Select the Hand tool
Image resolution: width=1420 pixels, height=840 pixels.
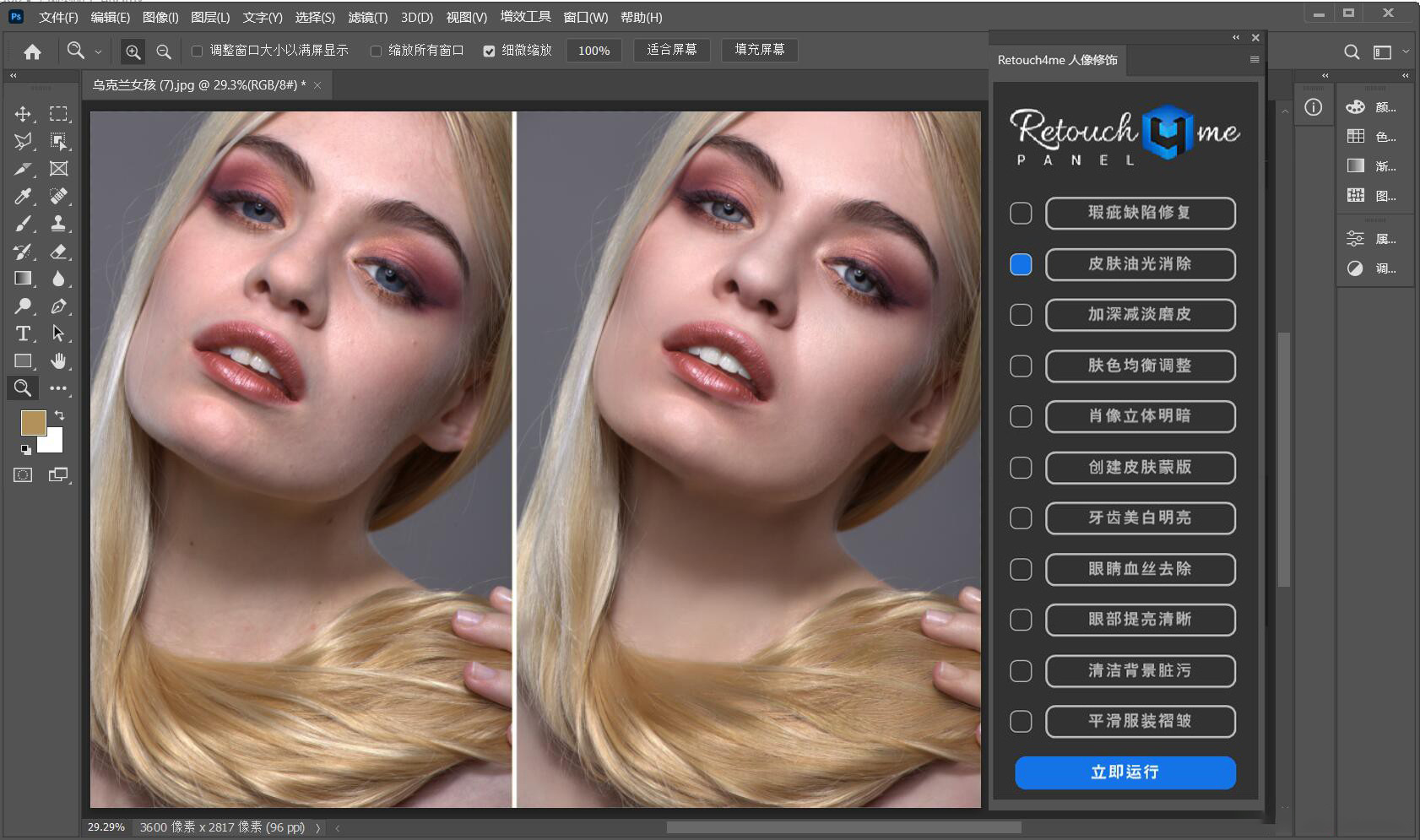[59, 360]
